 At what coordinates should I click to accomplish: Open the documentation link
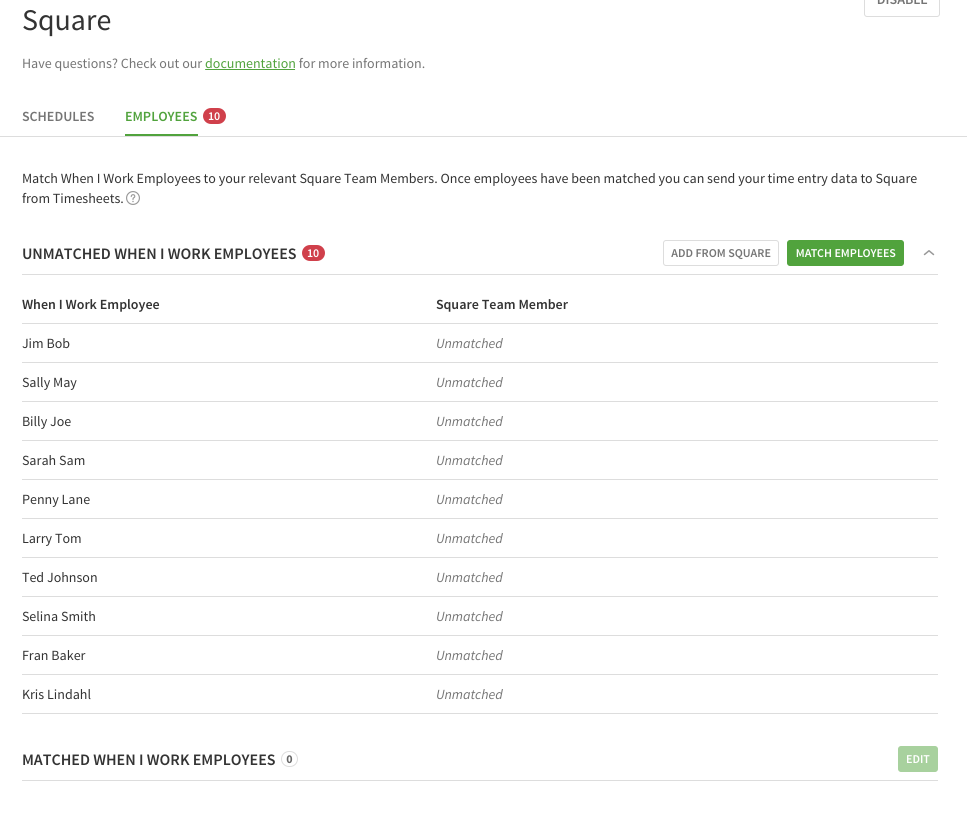[250, 63]
